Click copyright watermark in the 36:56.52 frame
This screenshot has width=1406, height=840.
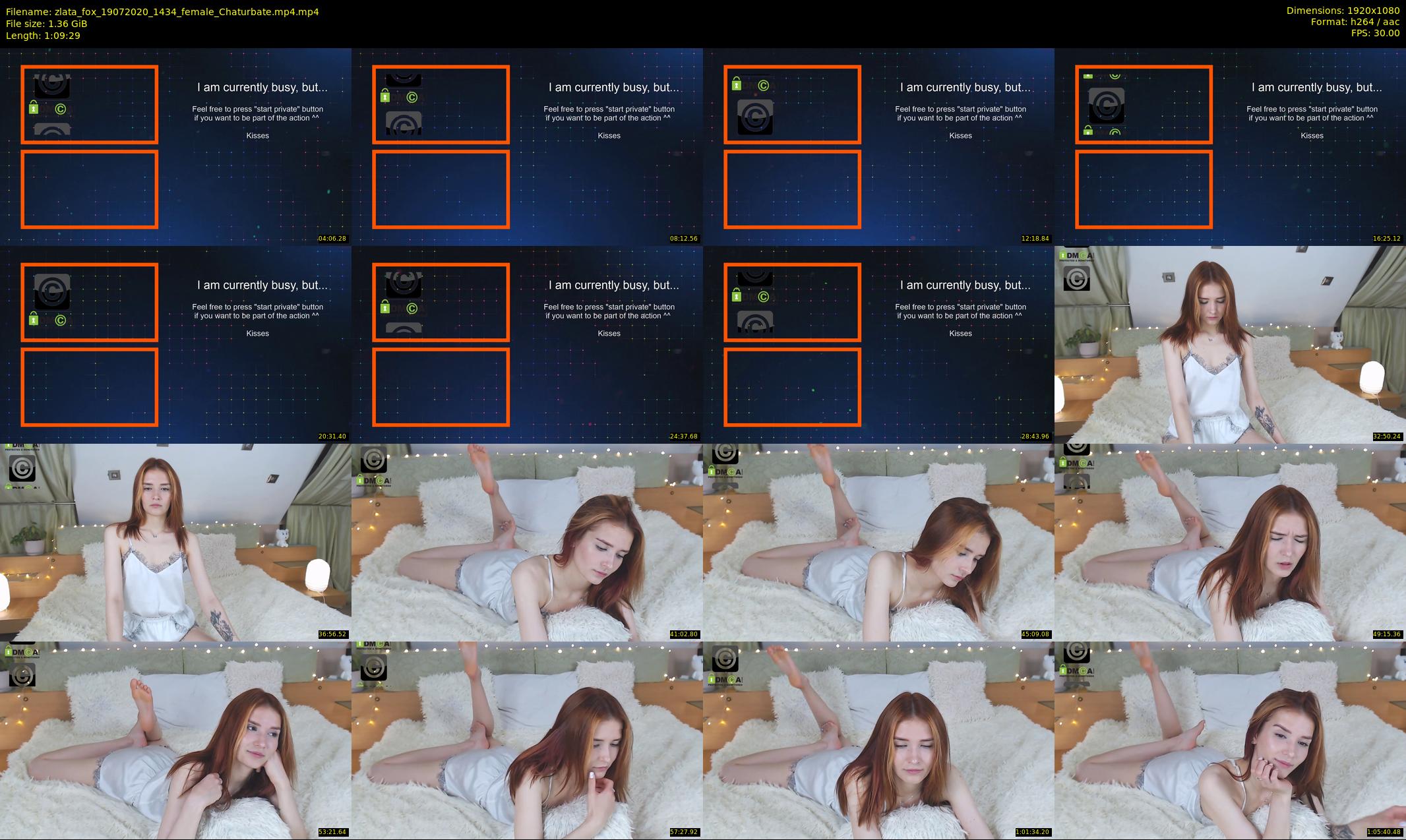[x=22, y=469]
